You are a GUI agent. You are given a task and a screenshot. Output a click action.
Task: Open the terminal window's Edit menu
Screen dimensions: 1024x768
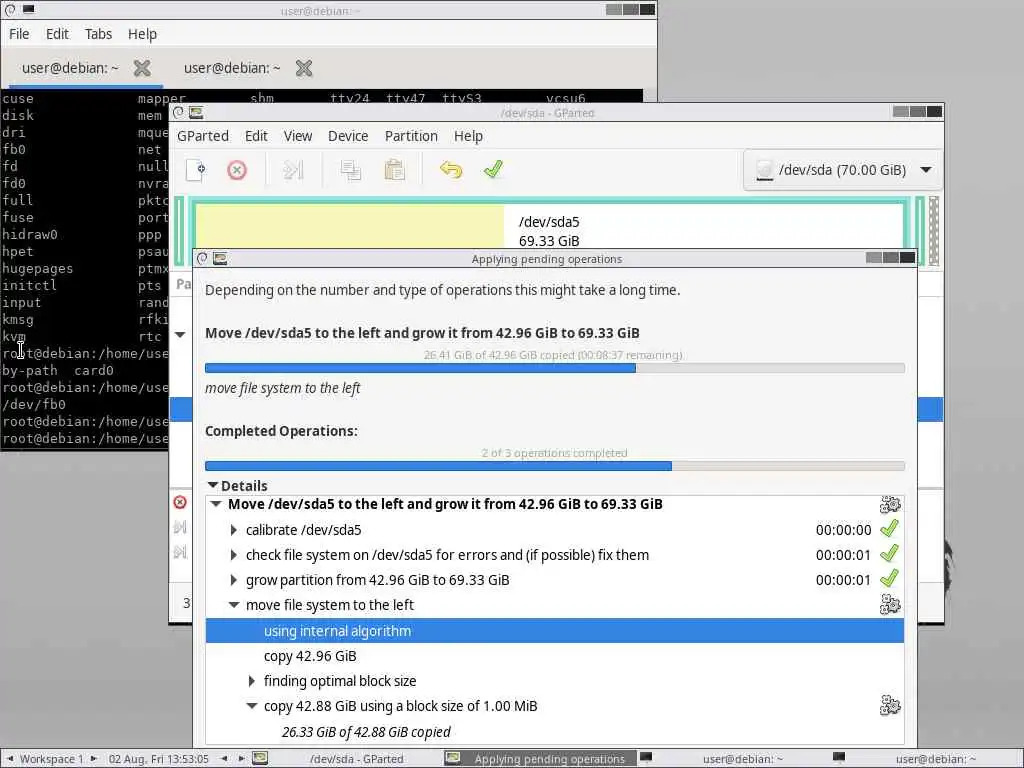click(x=57, y=34)
